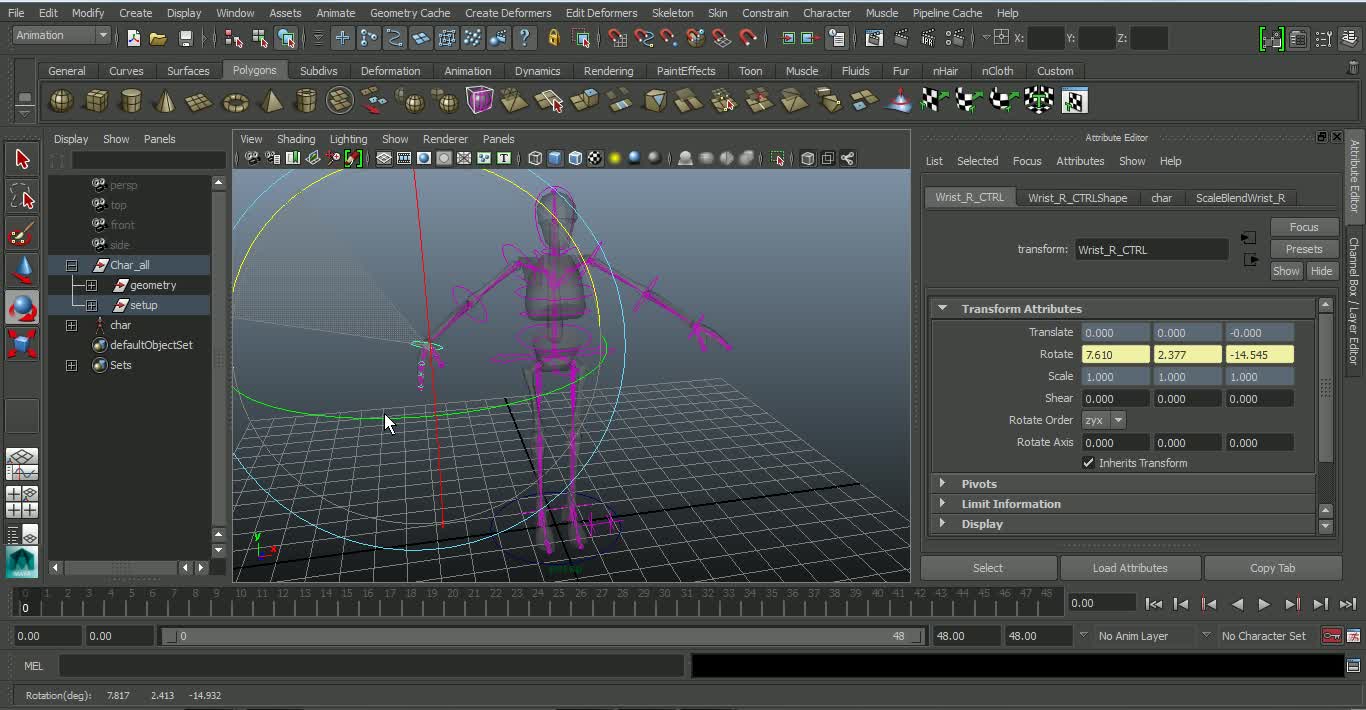1366x710 pixels.
Task: Click the purple cube shelf icon
Action: [480, 101]
